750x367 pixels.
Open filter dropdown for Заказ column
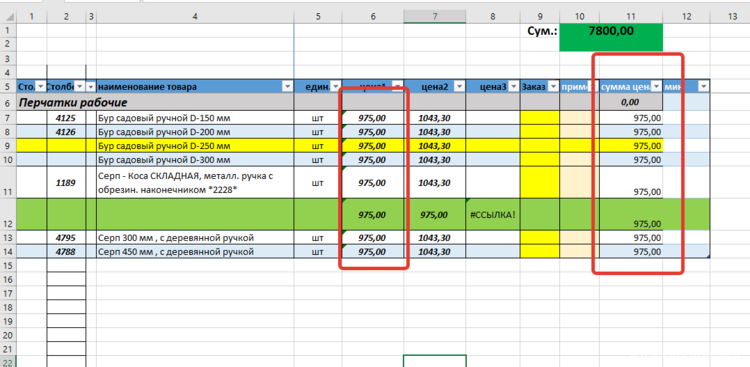553,87
